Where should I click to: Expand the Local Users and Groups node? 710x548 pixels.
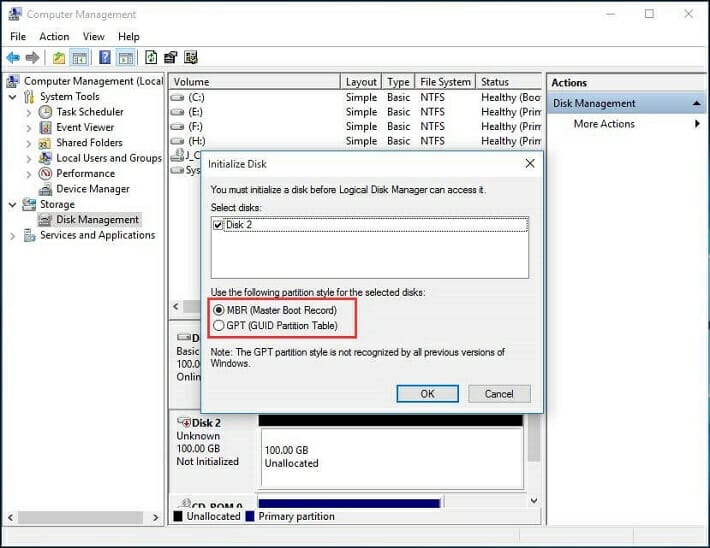pos(29,159)
